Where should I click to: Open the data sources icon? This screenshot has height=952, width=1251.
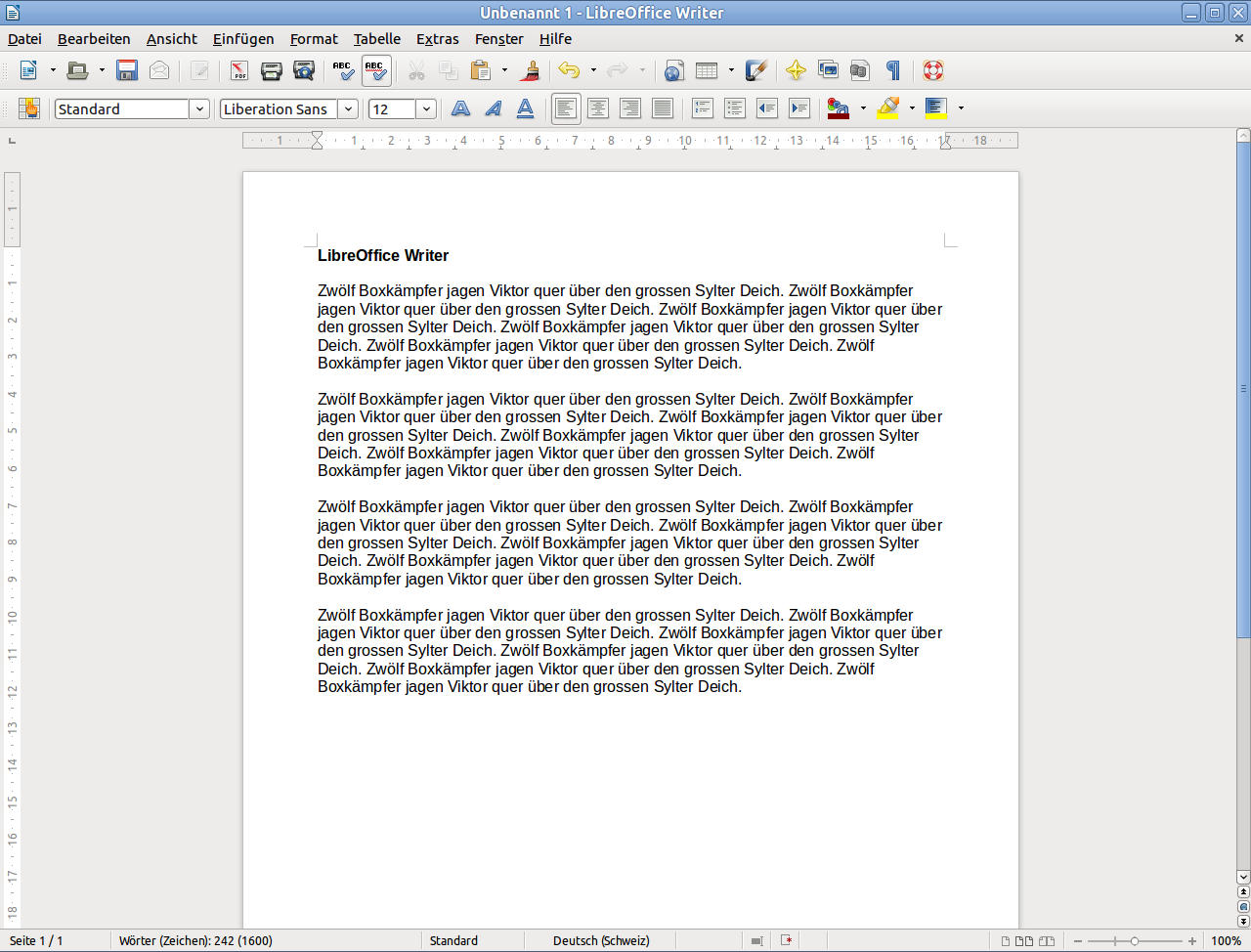860,70
